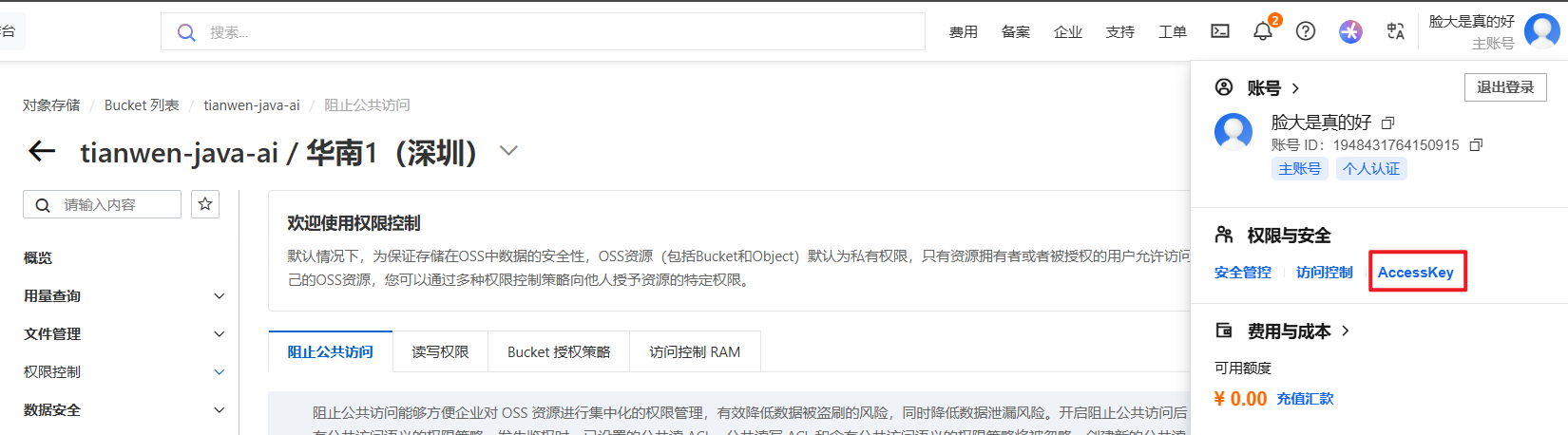This screenshot has height=435, width=1568.
Task: Click the 主账号 tag in panel
Action: (x=1300, y=169)
